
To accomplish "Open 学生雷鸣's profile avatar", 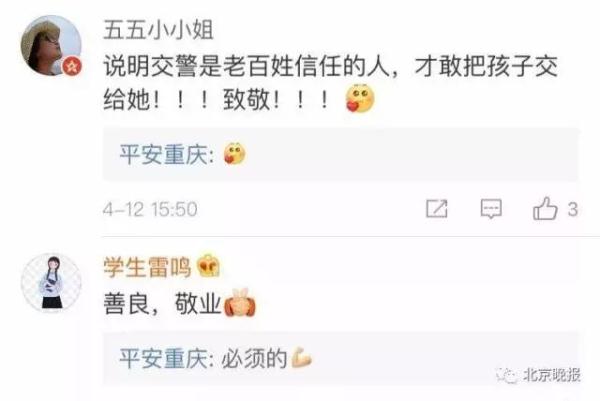I will click(51, 283).
